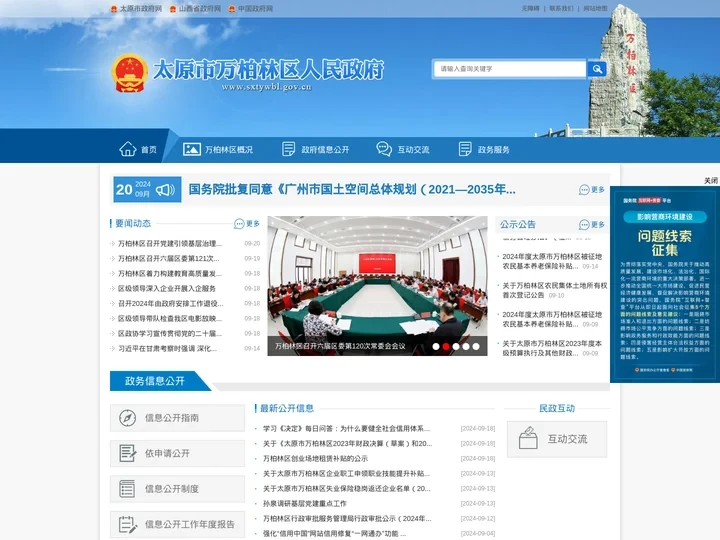Click the megaphone announcement icon

pyautogui.click(x=165, y=190)
